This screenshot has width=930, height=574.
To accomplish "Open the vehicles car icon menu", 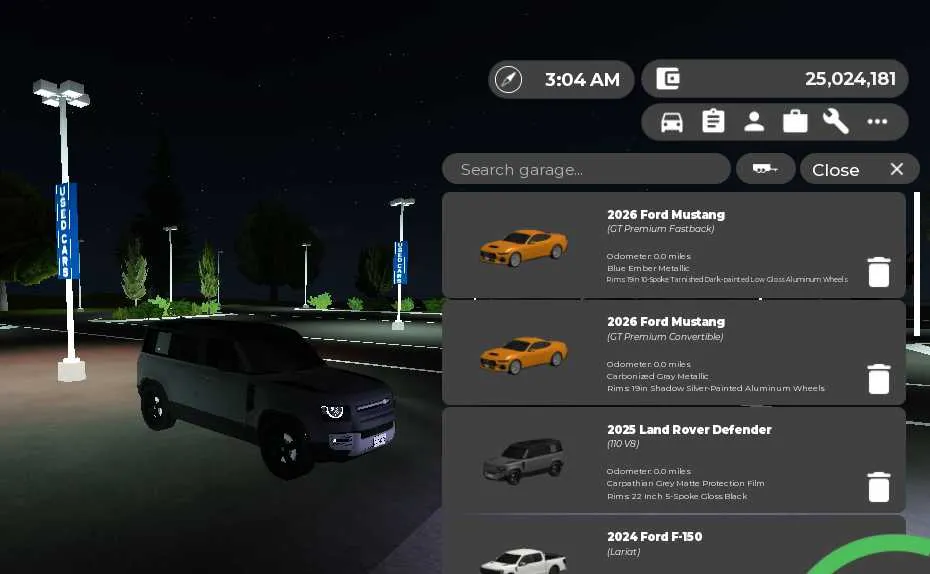I will [x=671, y=122].
